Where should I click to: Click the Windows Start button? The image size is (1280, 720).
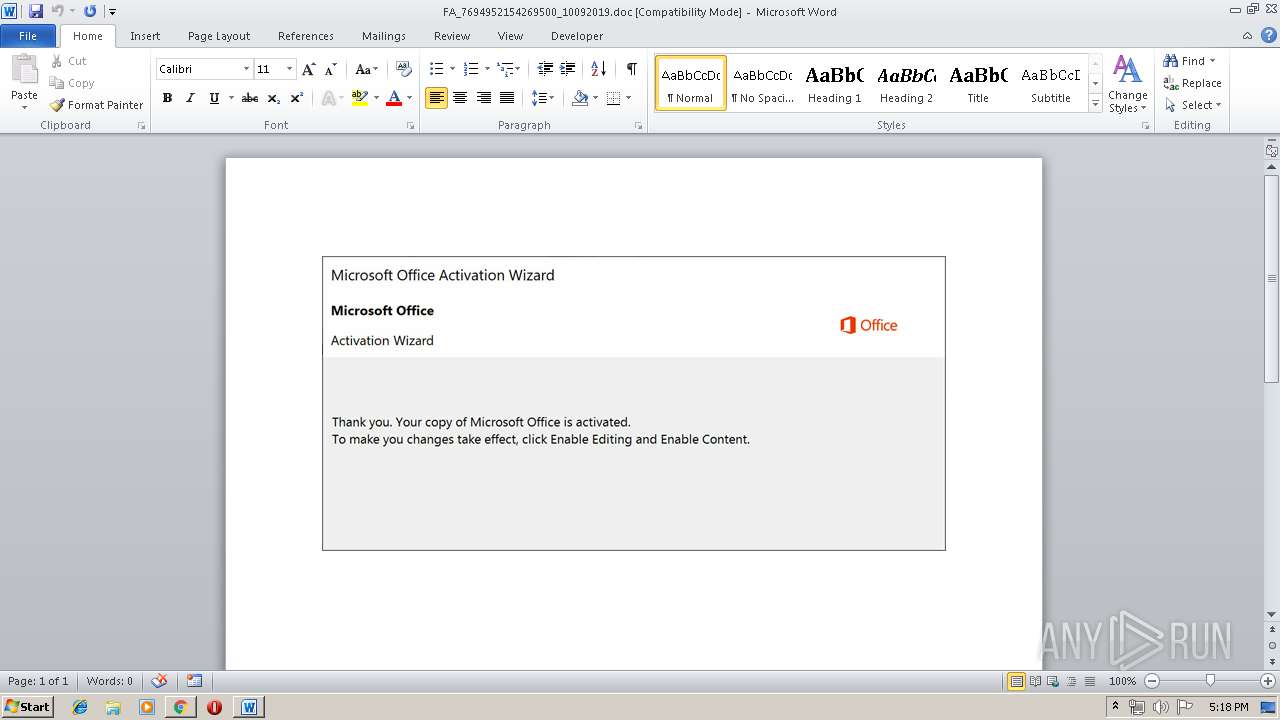coord(27,706)
